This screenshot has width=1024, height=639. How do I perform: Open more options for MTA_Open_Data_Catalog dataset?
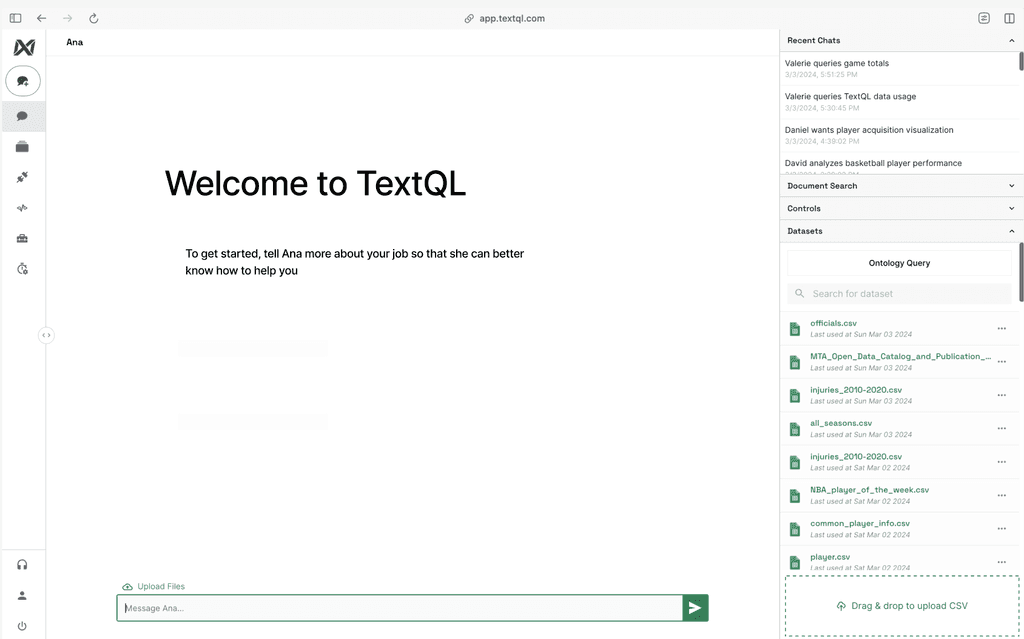pos(1002,362)
